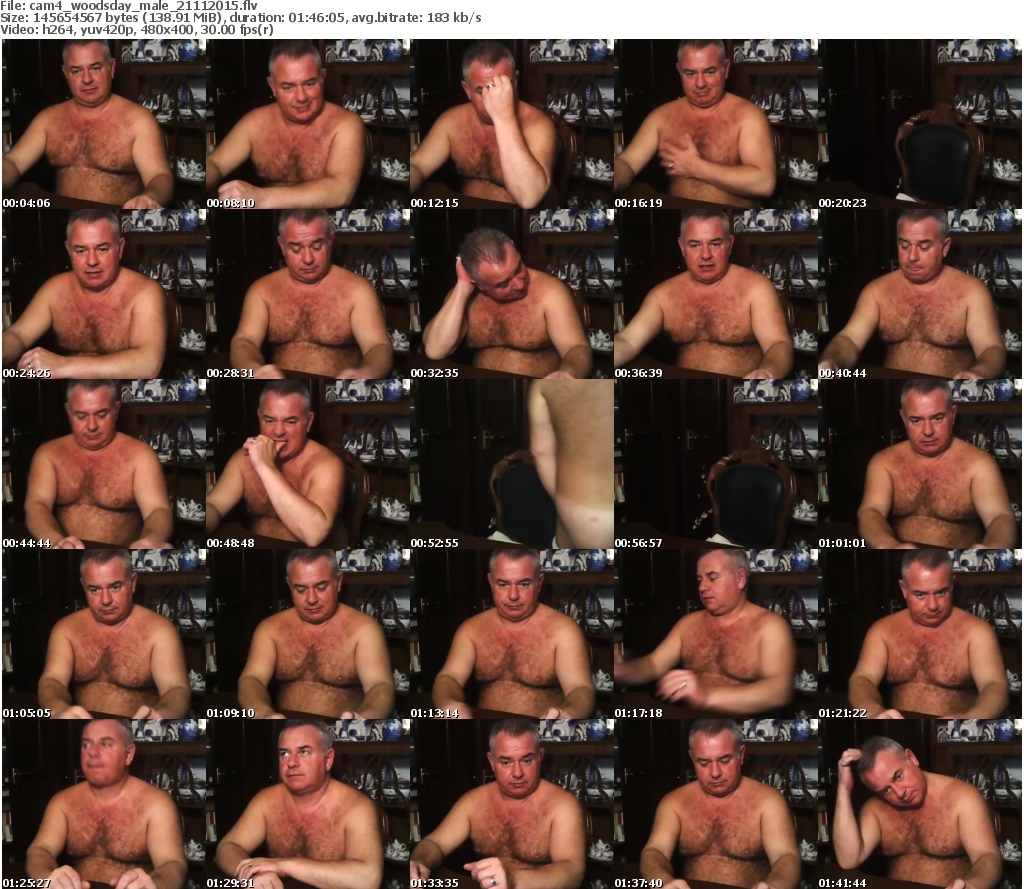Select the thumbnail stamped 00:12:15
The height and width of the screenshot is (889, 1024).
[512, 124]
